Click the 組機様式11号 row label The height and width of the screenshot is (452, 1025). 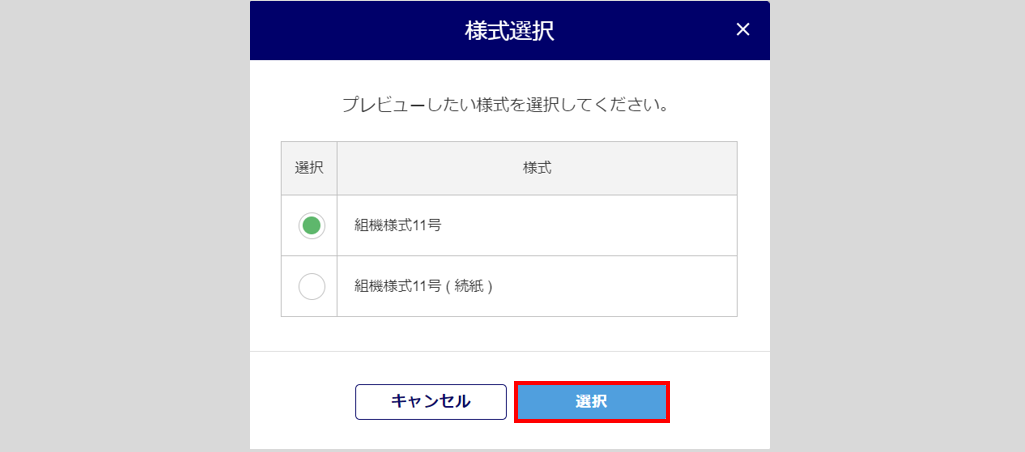coord(398,226)
